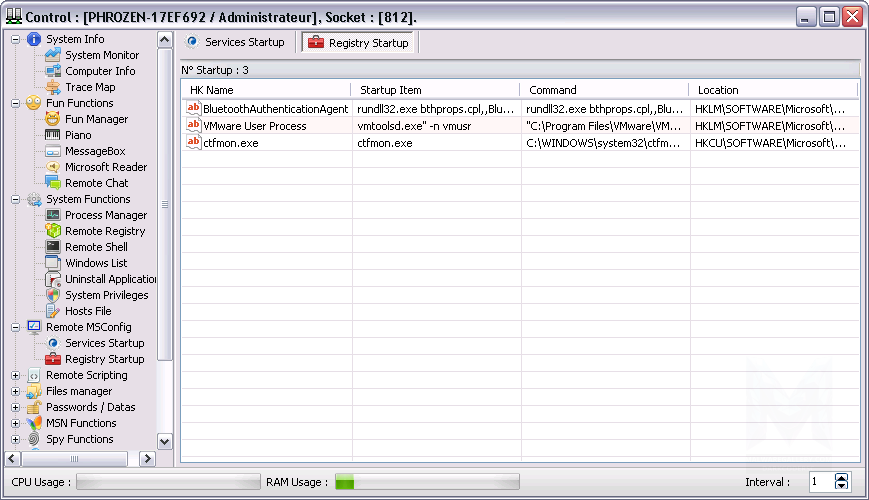Collapse the System Info tree node
869x500 pixels.
15,39
